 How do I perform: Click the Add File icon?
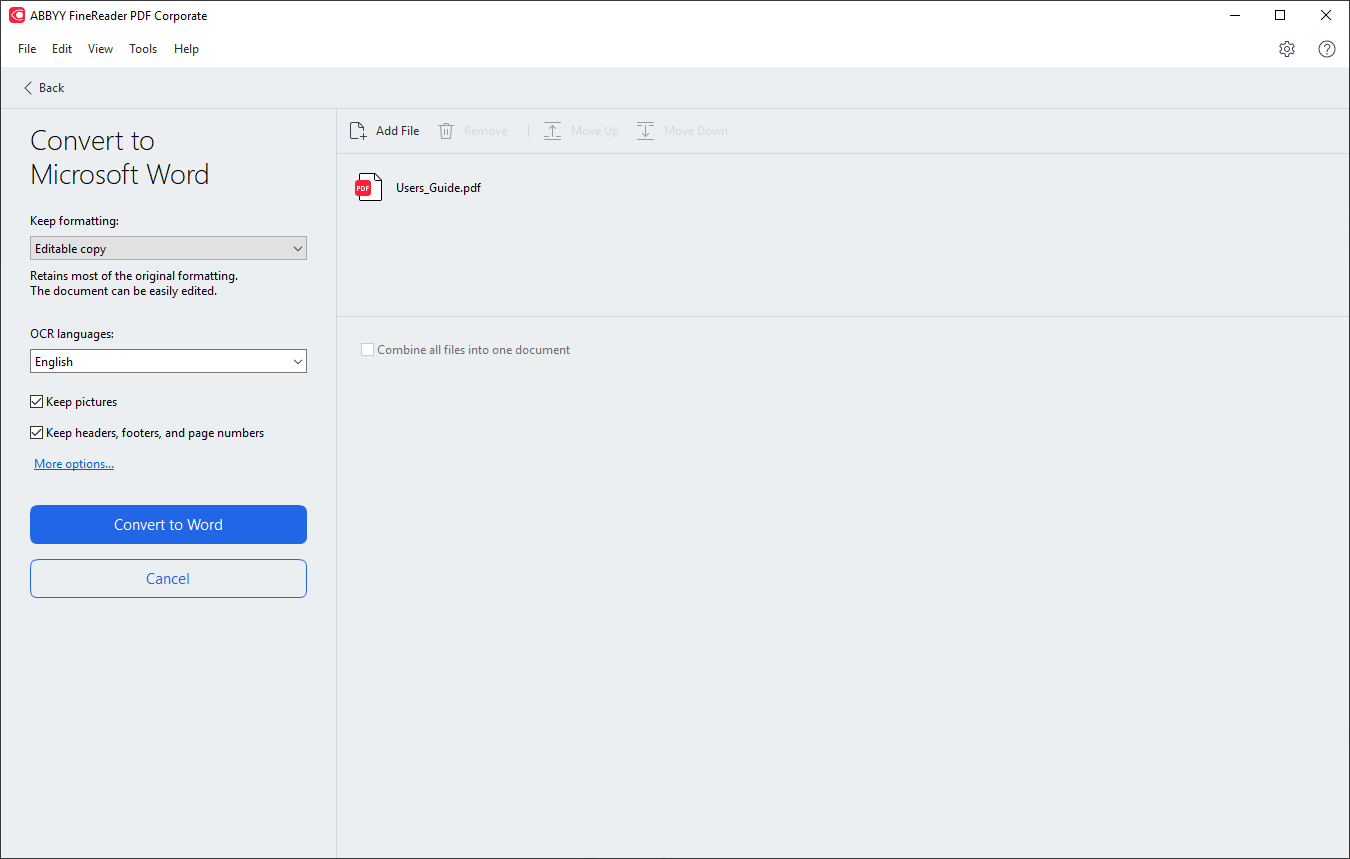[357, 130]
